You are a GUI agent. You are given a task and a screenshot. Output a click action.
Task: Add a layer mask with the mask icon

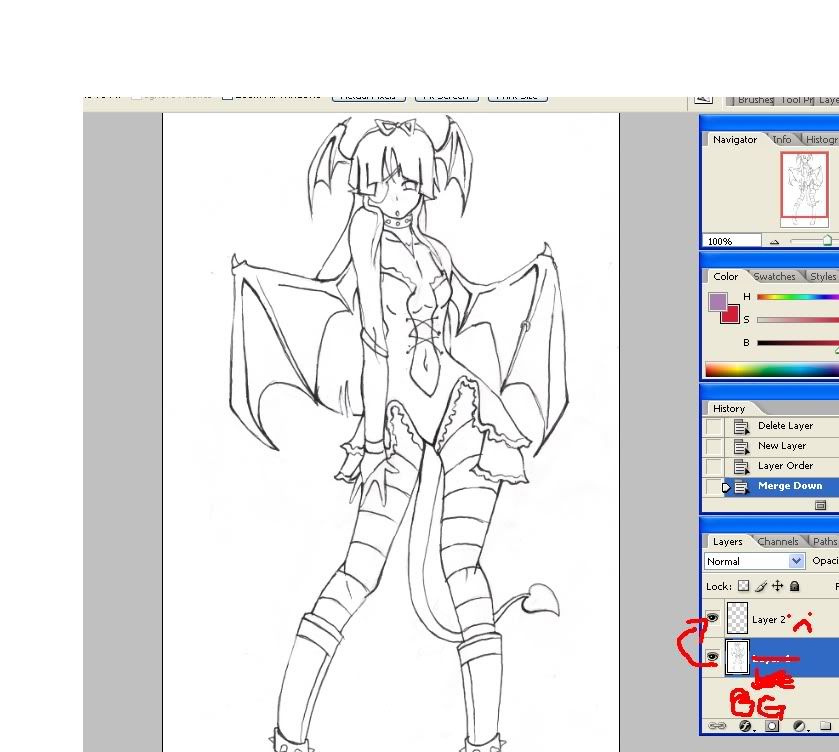(772, 726)
